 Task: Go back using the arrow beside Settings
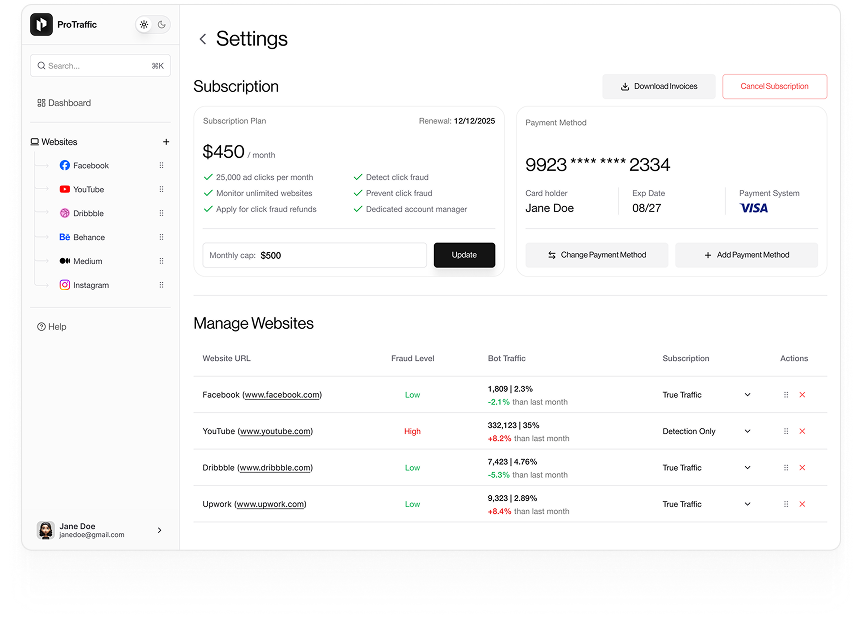click(x=203, y=39)
